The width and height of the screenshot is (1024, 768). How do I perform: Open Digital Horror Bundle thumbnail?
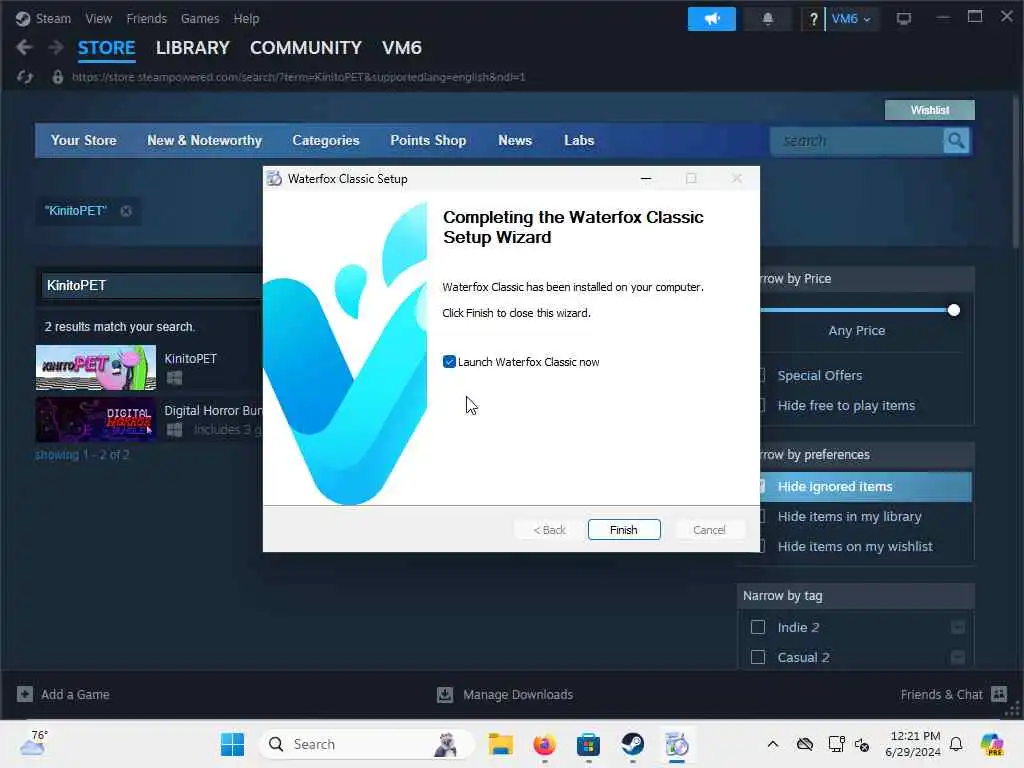[96, 420]
